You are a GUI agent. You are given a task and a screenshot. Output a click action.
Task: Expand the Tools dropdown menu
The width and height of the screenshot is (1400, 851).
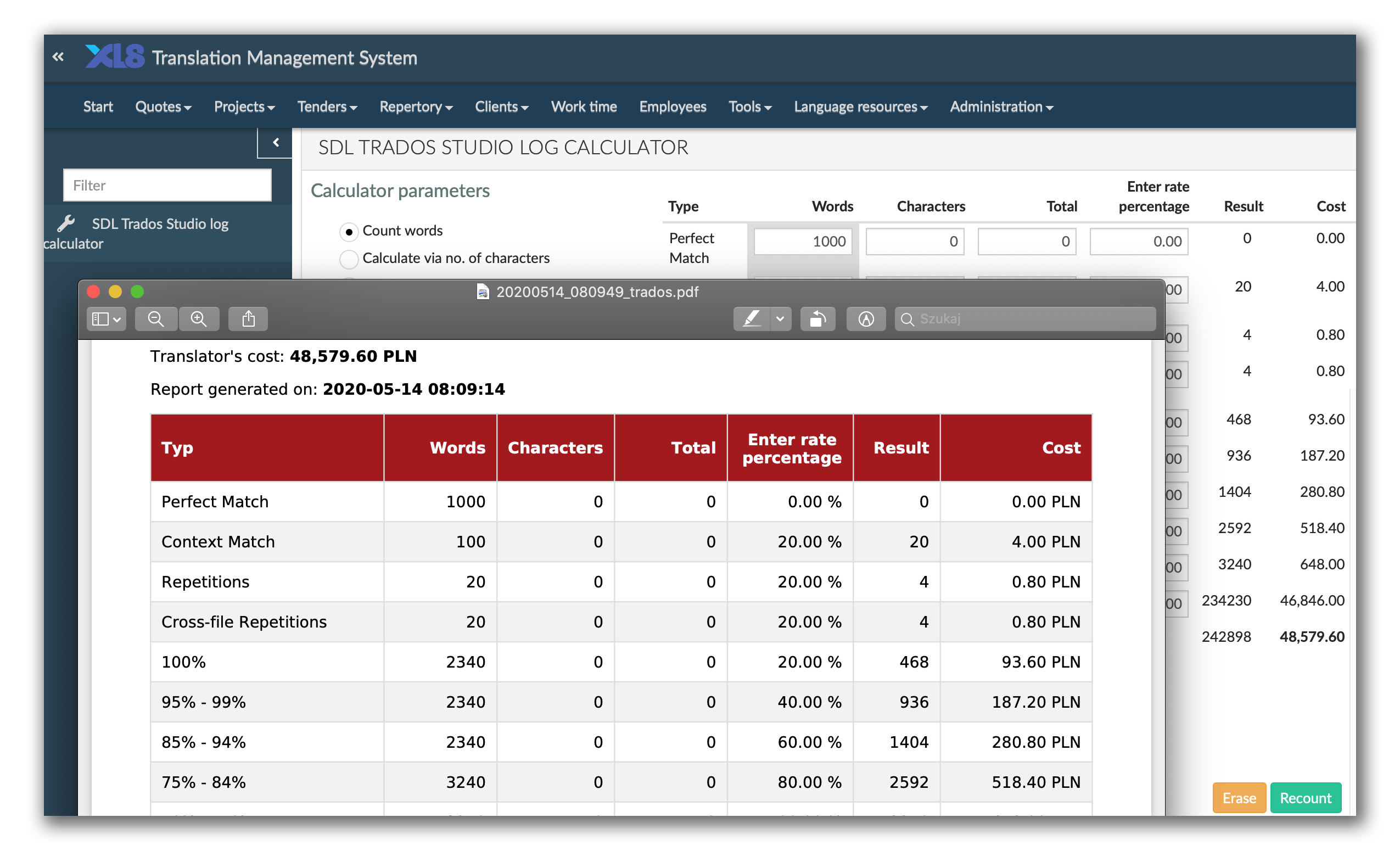tap(750, 107)
